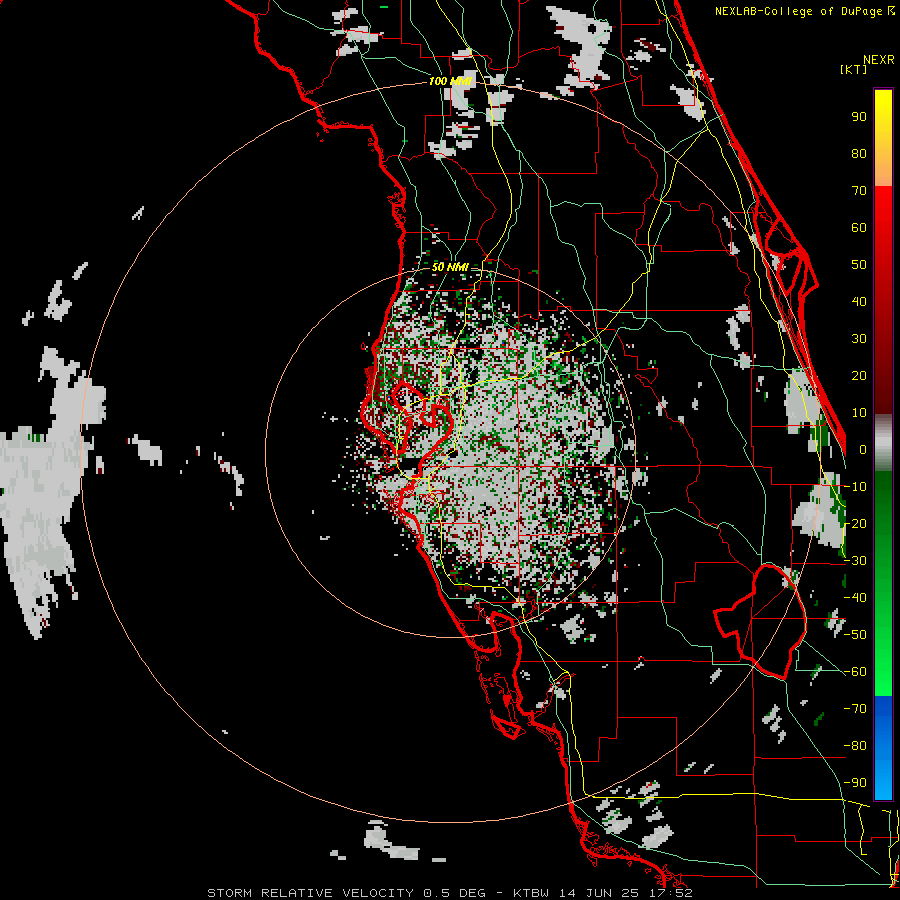Click the -50 value on velocity scale
Image resolution: width=900 pixels, height=900 pixels.
[x=855, y=635]
